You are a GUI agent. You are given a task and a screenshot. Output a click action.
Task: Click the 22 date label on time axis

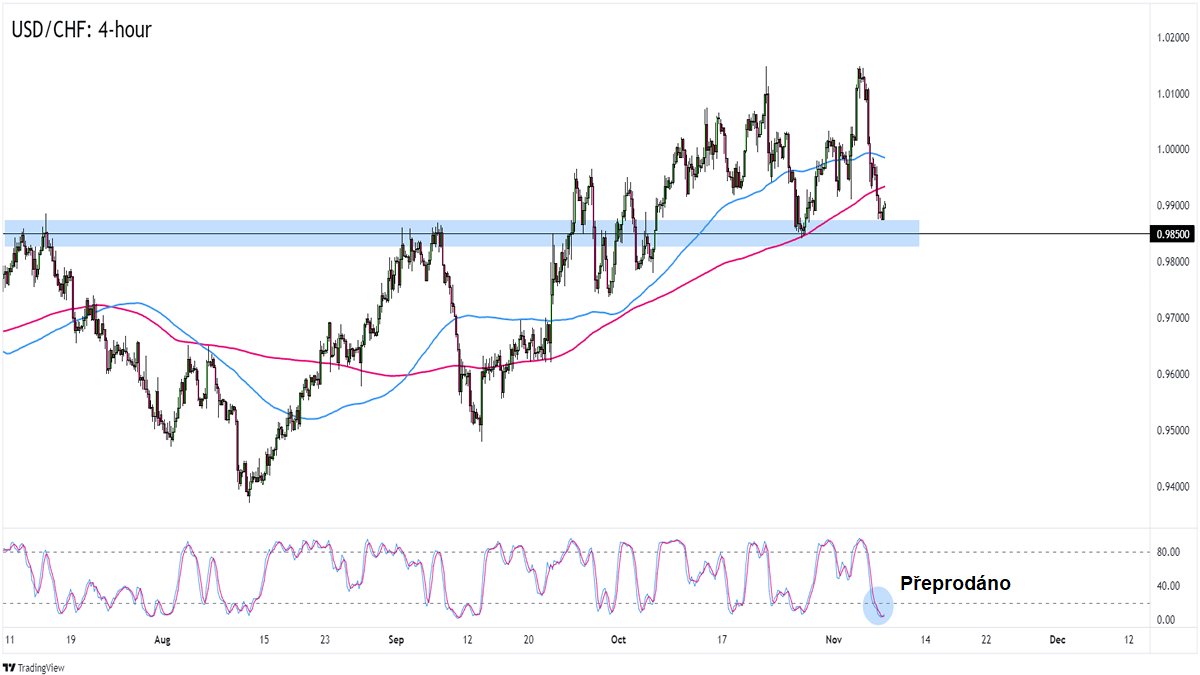point(985,639)
